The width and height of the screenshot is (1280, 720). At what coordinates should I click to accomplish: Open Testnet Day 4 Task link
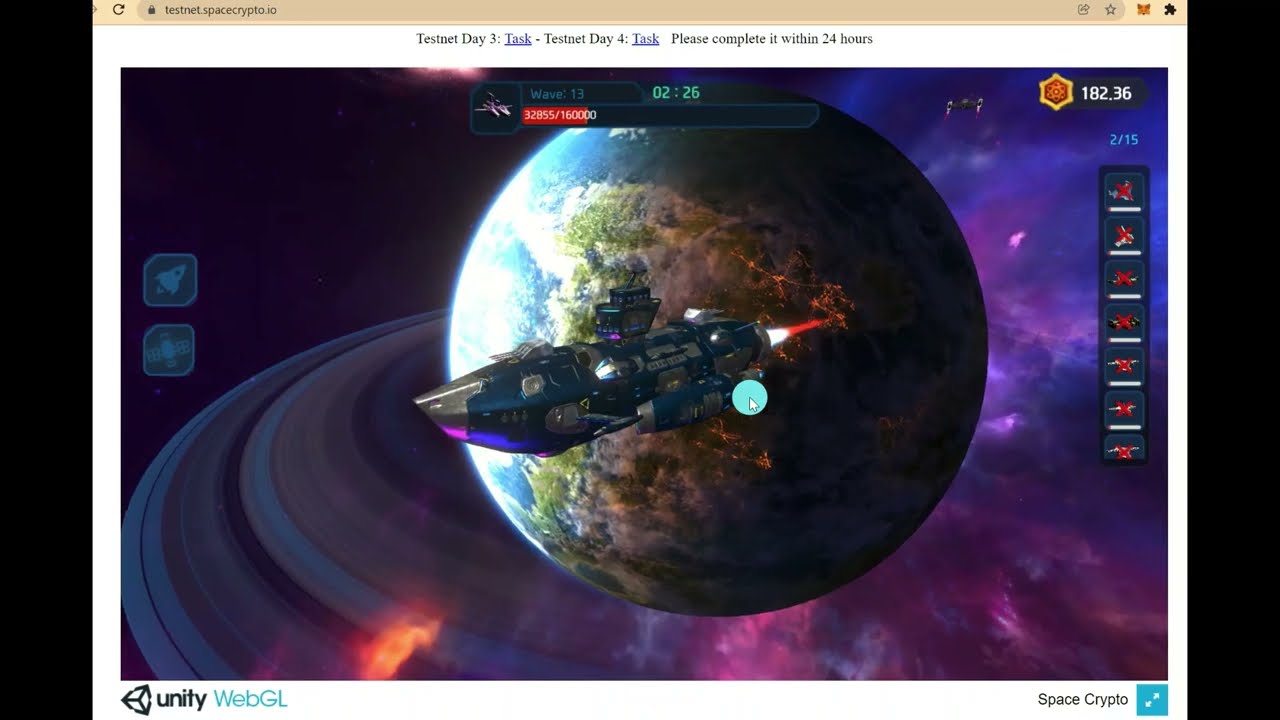[x=645, y=39]
